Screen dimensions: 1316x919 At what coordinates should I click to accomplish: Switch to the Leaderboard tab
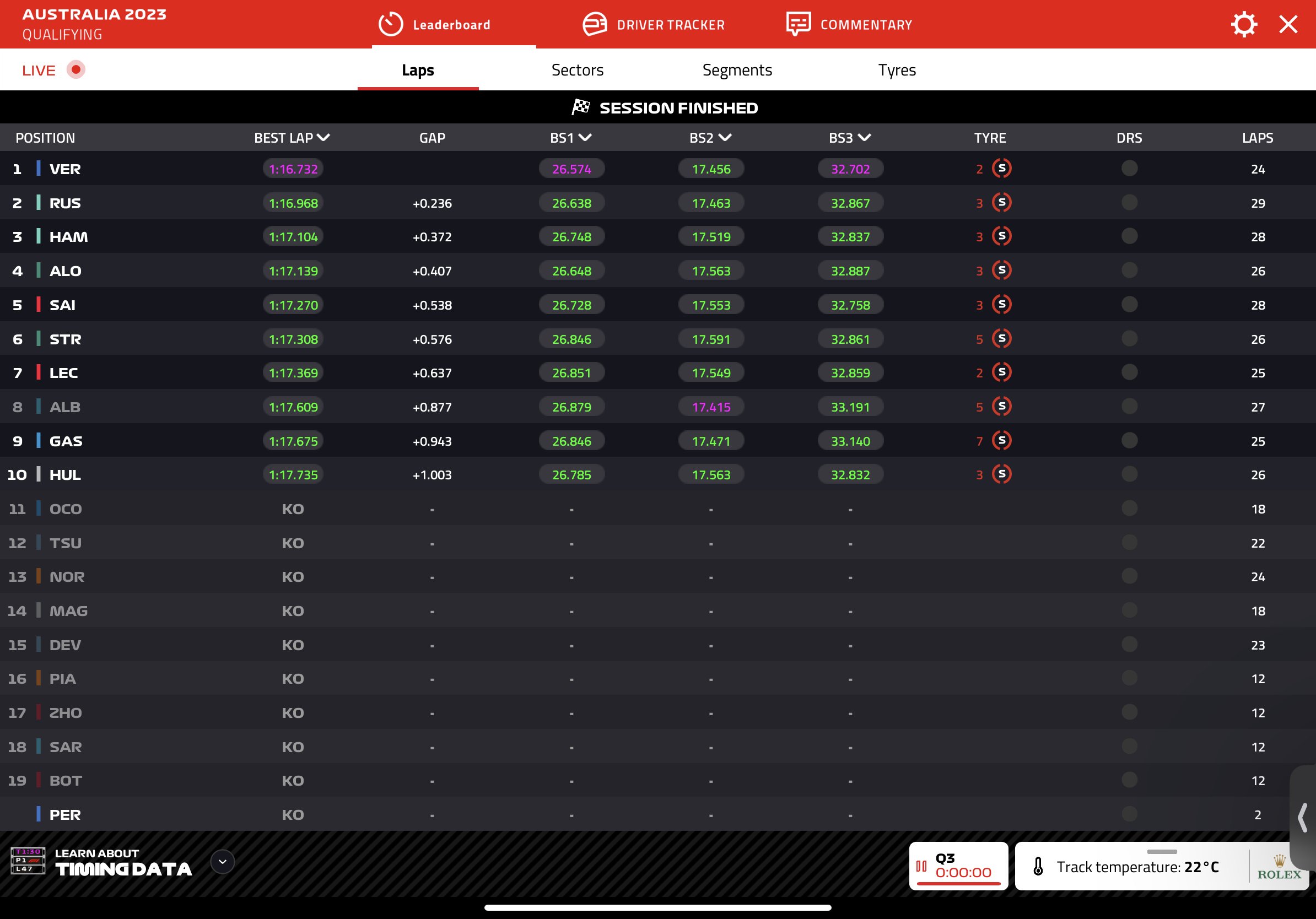coord(434,25)
